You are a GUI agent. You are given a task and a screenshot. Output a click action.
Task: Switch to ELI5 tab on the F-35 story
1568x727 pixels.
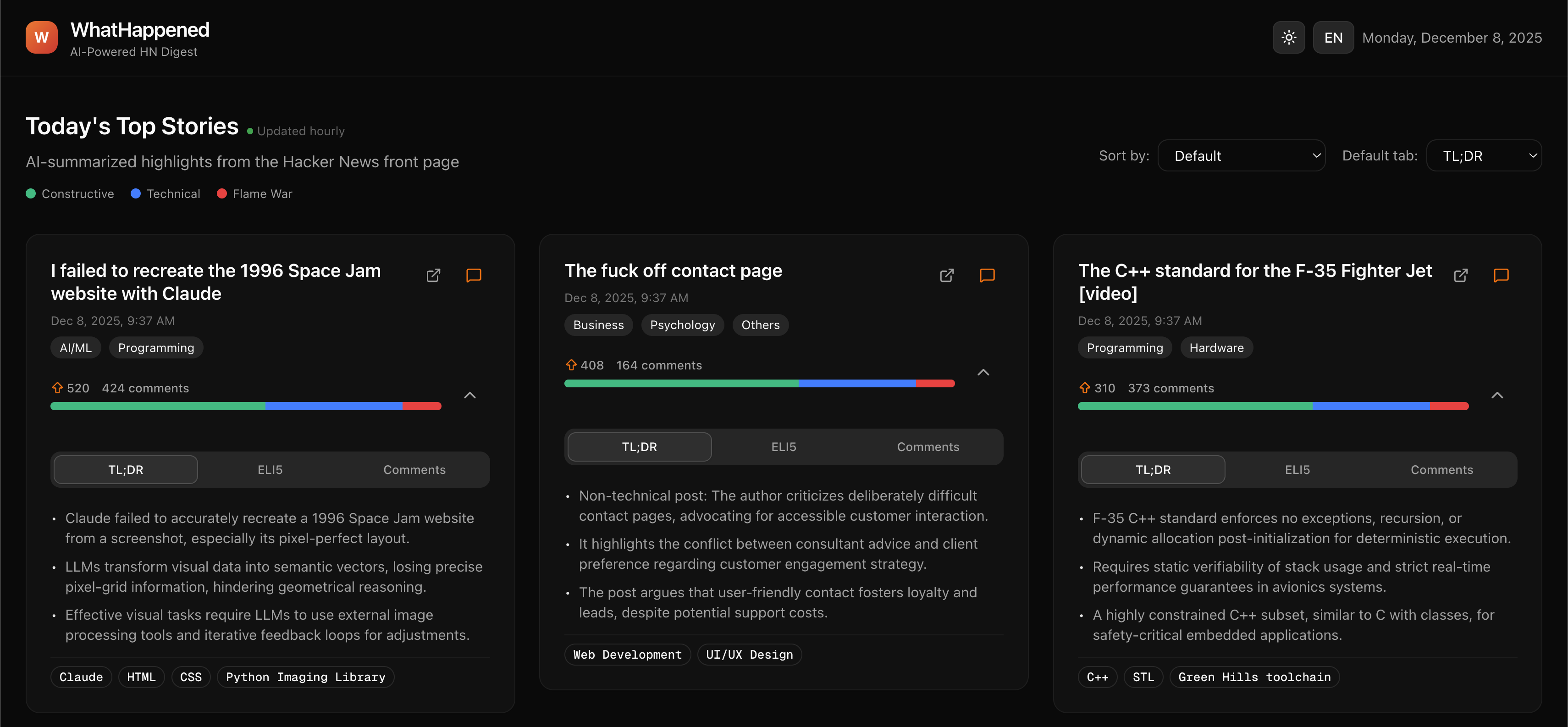pyautogui.click(x=1297, y=469)
